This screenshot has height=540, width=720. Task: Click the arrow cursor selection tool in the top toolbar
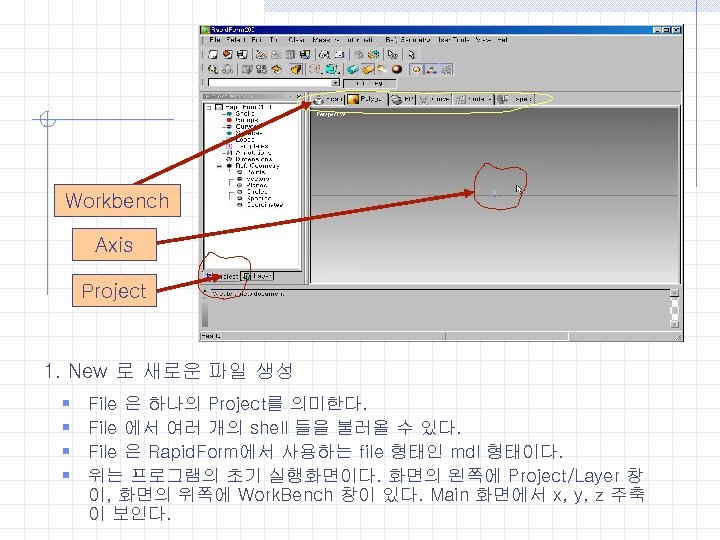coord(392,55)
